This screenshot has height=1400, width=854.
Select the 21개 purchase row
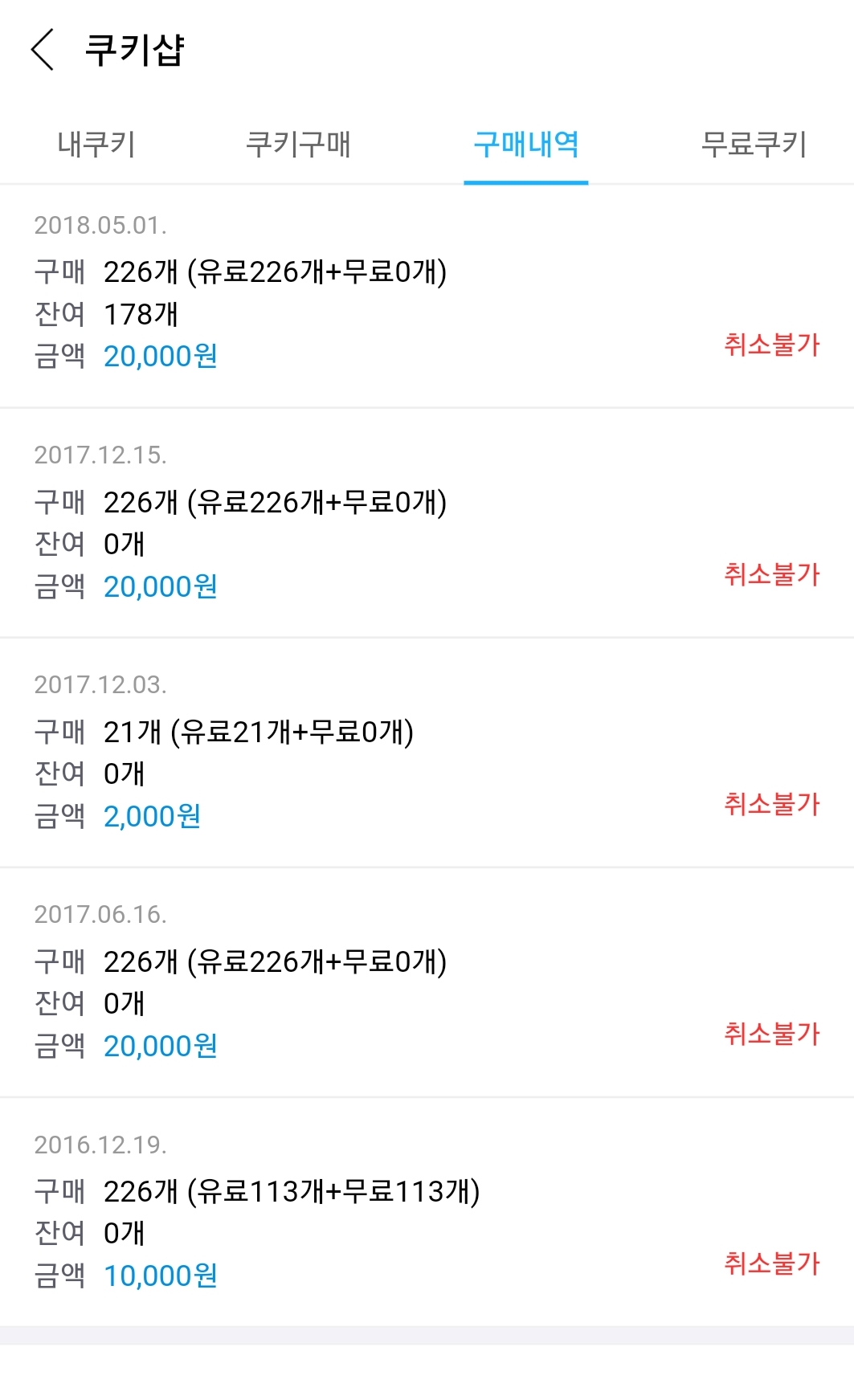pos(224,732)
